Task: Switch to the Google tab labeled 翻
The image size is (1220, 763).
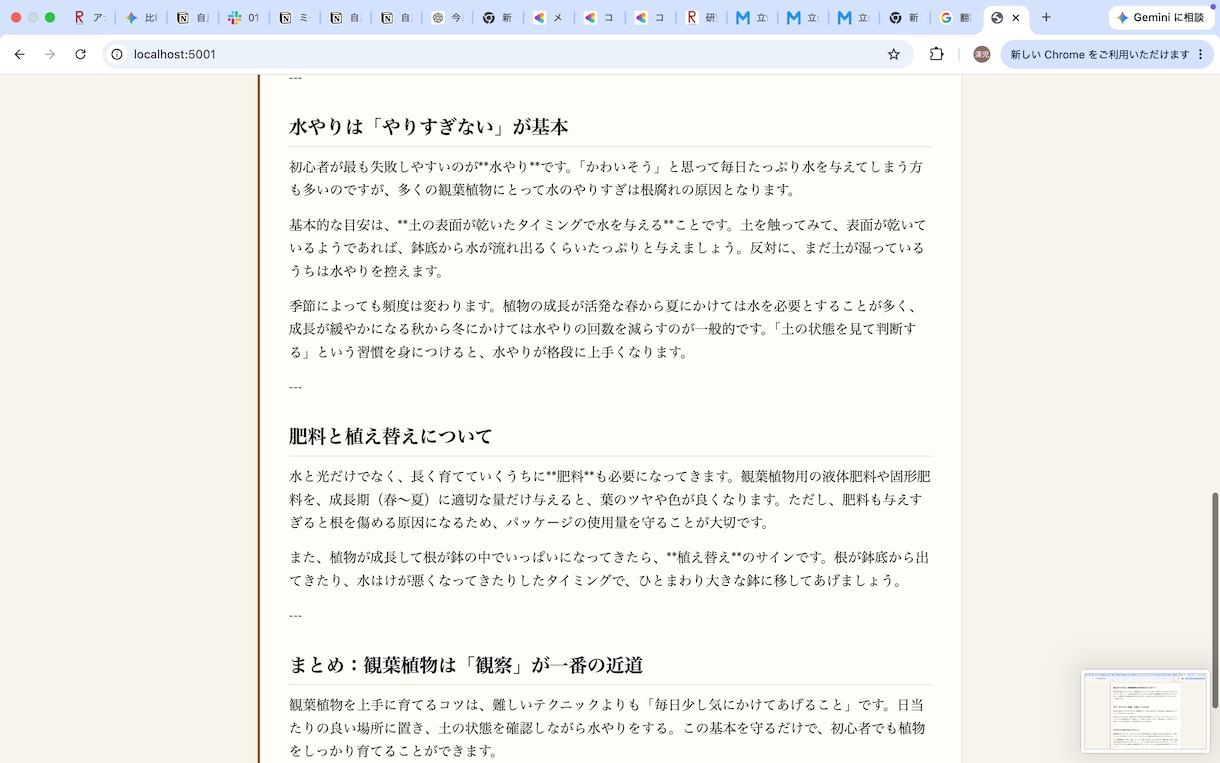Action: (x=955, y=18)
